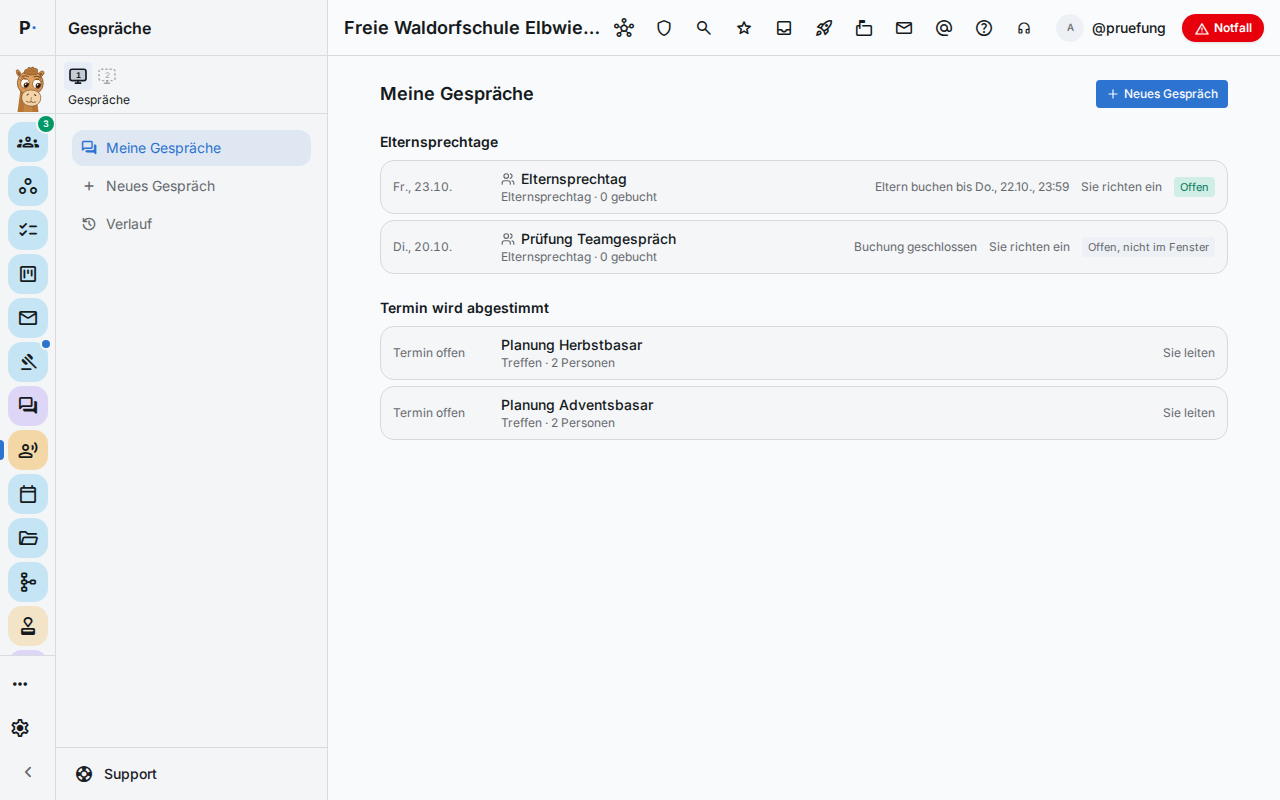The image size is (1280, 800).
Task: Click the rocket icon in header
Action: click(x=824, y=28)
